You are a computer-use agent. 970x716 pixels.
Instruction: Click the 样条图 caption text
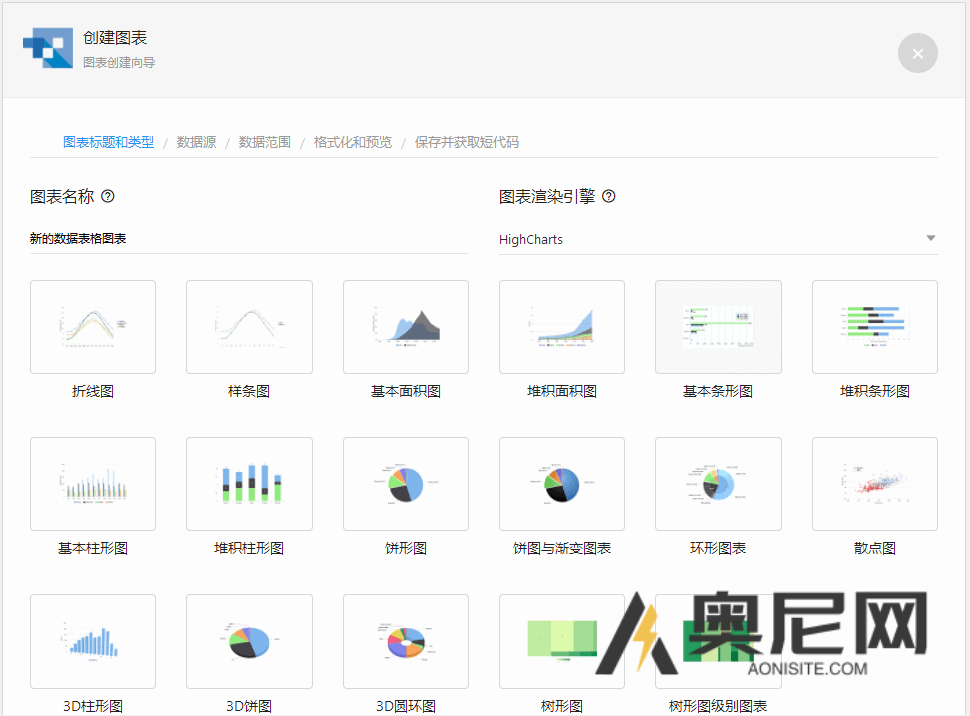pyautogui.click(x=249, y=391)
